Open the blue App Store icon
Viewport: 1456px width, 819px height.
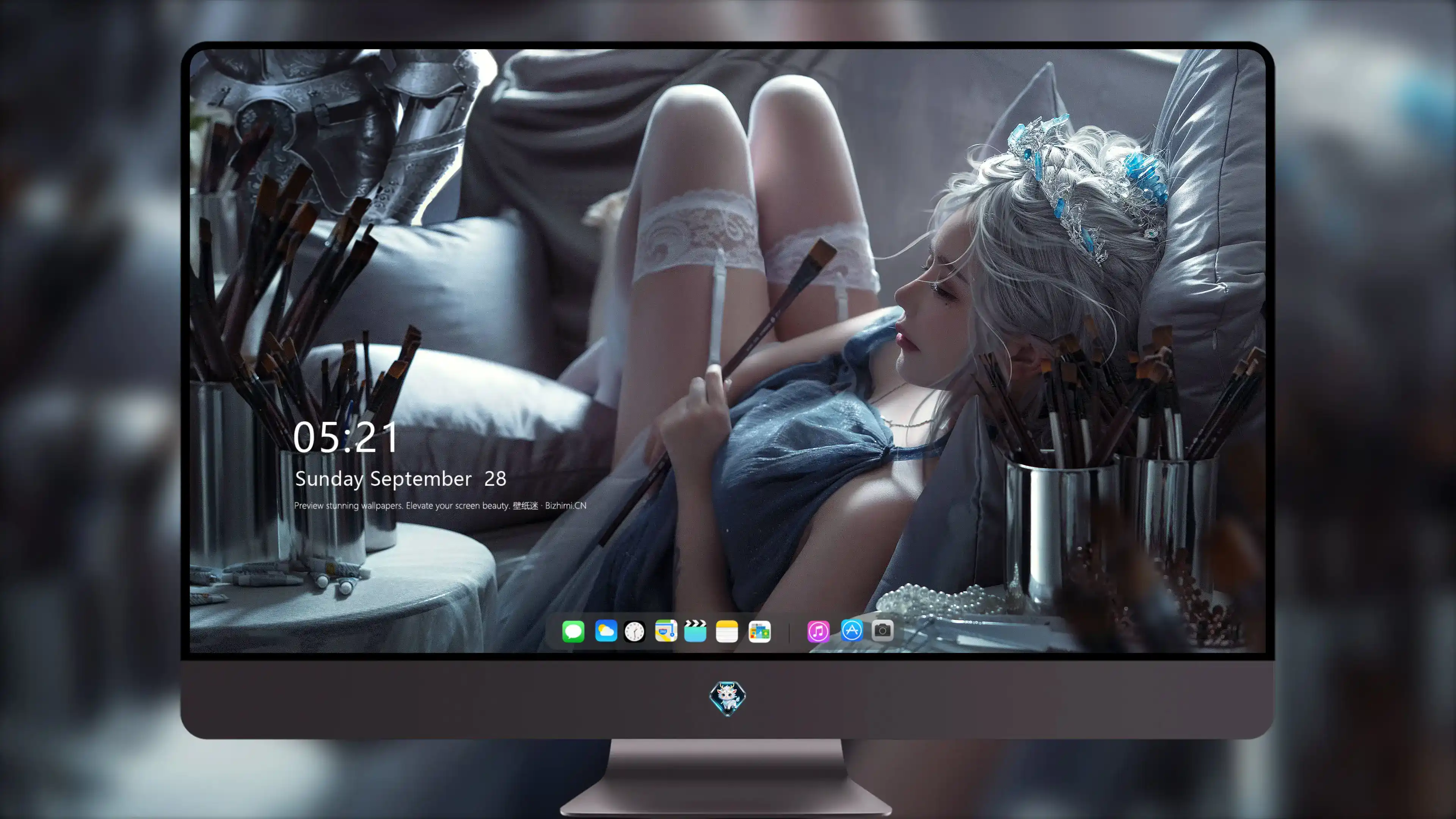pyautogui.click(x=852, y=630)
